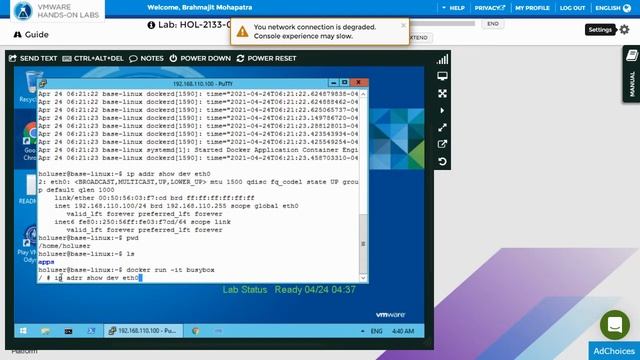Open the Windows Start button

tap(23, 331)
